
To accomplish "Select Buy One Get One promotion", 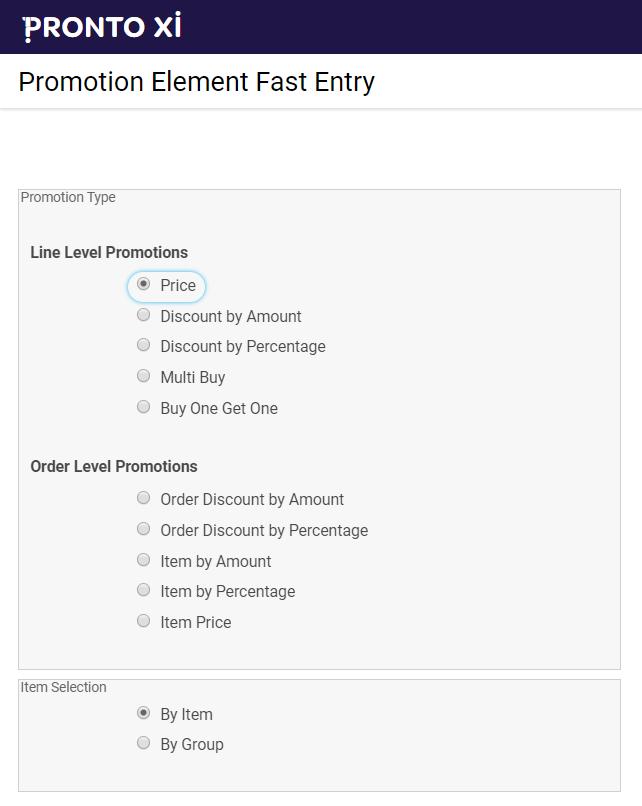I will [143, 407].
